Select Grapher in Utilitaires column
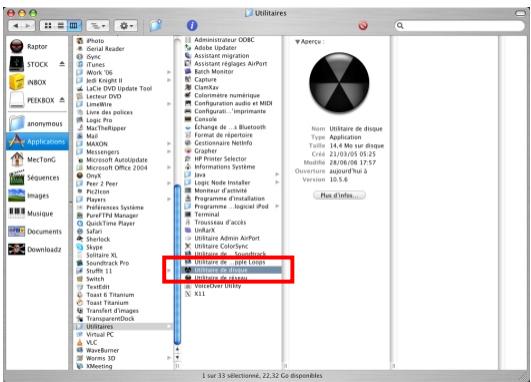Viewport: 531px width, 382px height. [205, 151]
